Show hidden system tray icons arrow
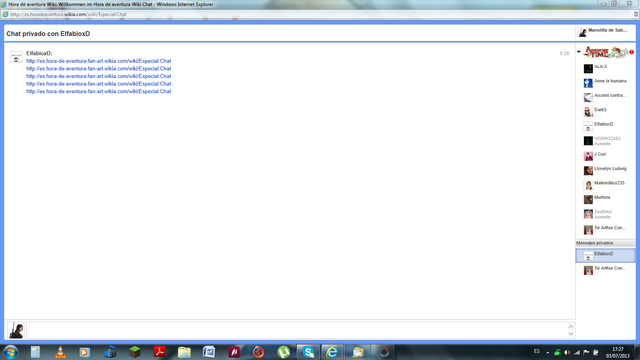 tap(547, 353)
